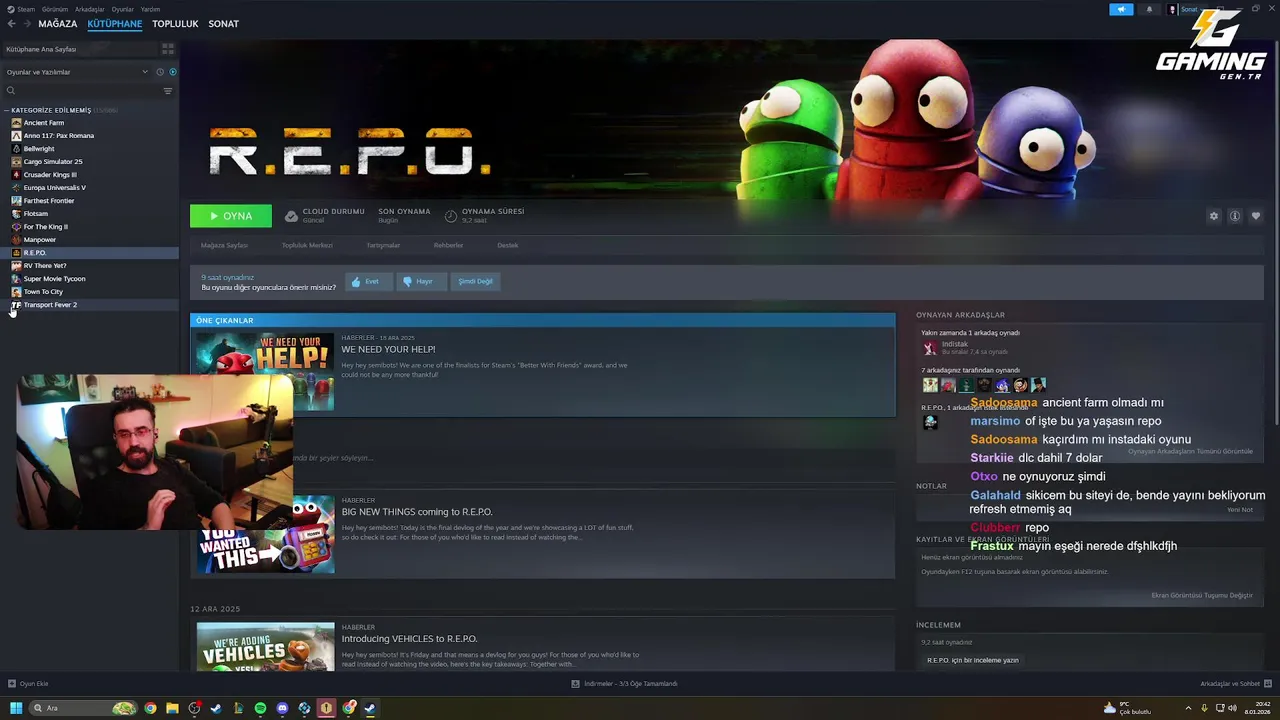Click the Indistak friend avatar
1280x720 pixels.
click(x=930, y=348)
